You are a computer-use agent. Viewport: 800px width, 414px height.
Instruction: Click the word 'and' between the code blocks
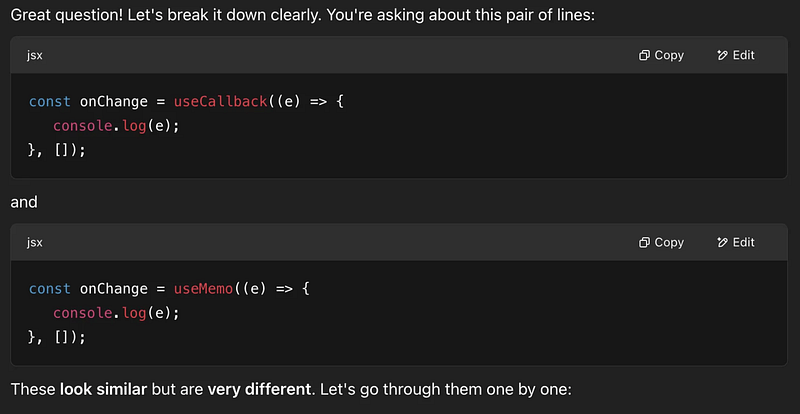(24, 202)
